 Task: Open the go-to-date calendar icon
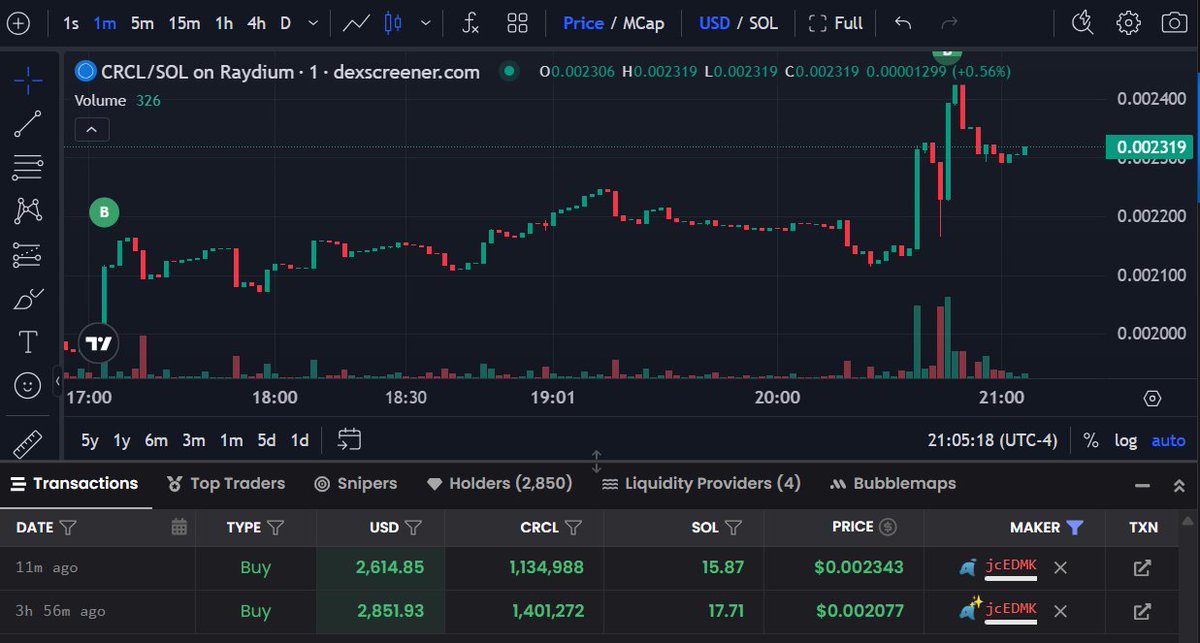coord(349,439)
